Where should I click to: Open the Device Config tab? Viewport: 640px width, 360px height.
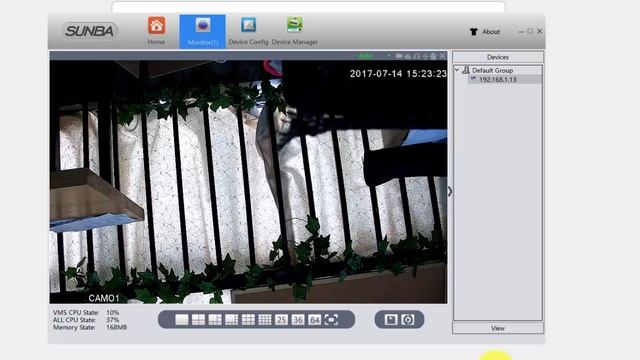(248, 31)
